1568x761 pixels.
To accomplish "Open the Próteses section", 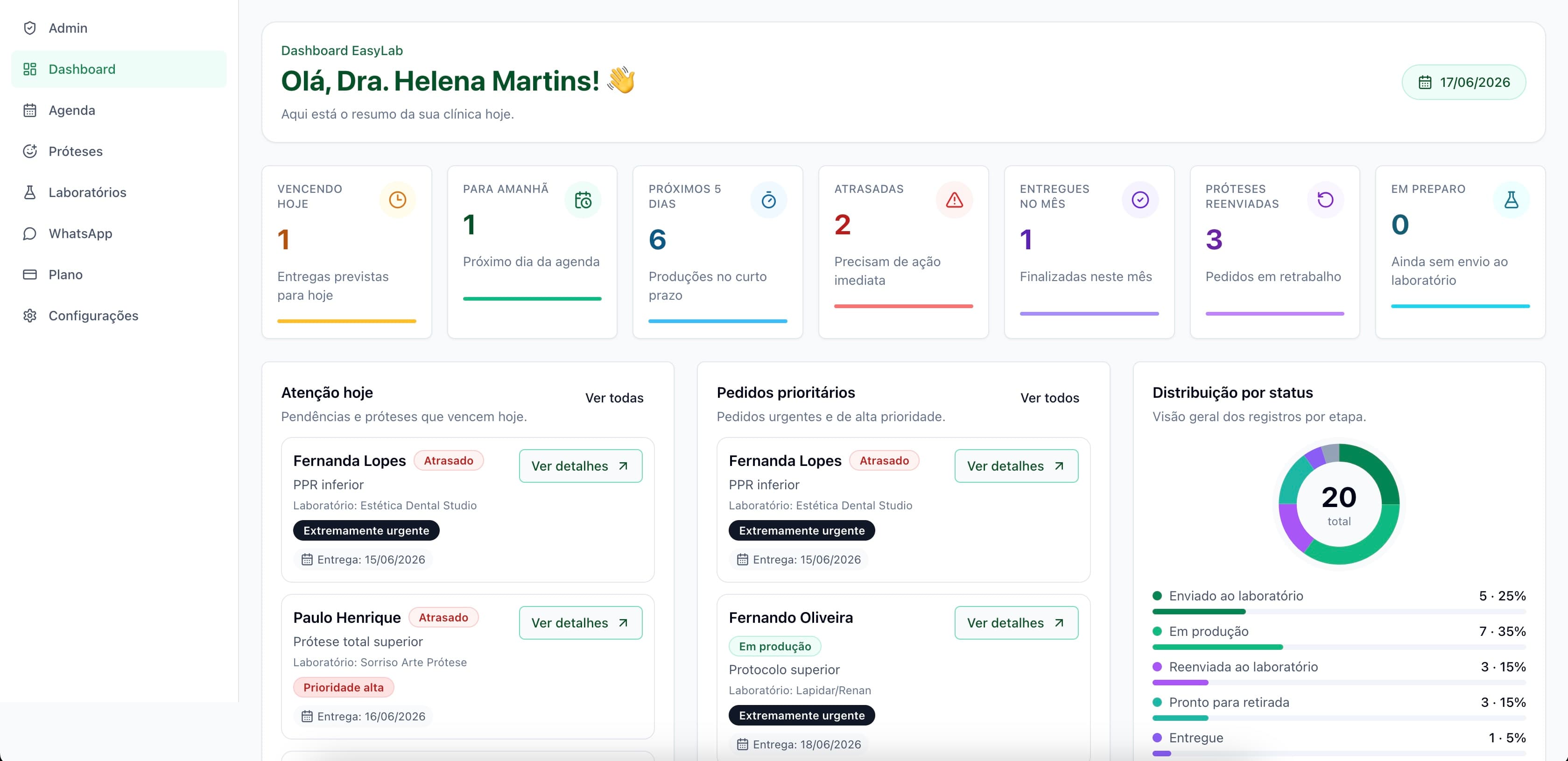I will (119, 151).
